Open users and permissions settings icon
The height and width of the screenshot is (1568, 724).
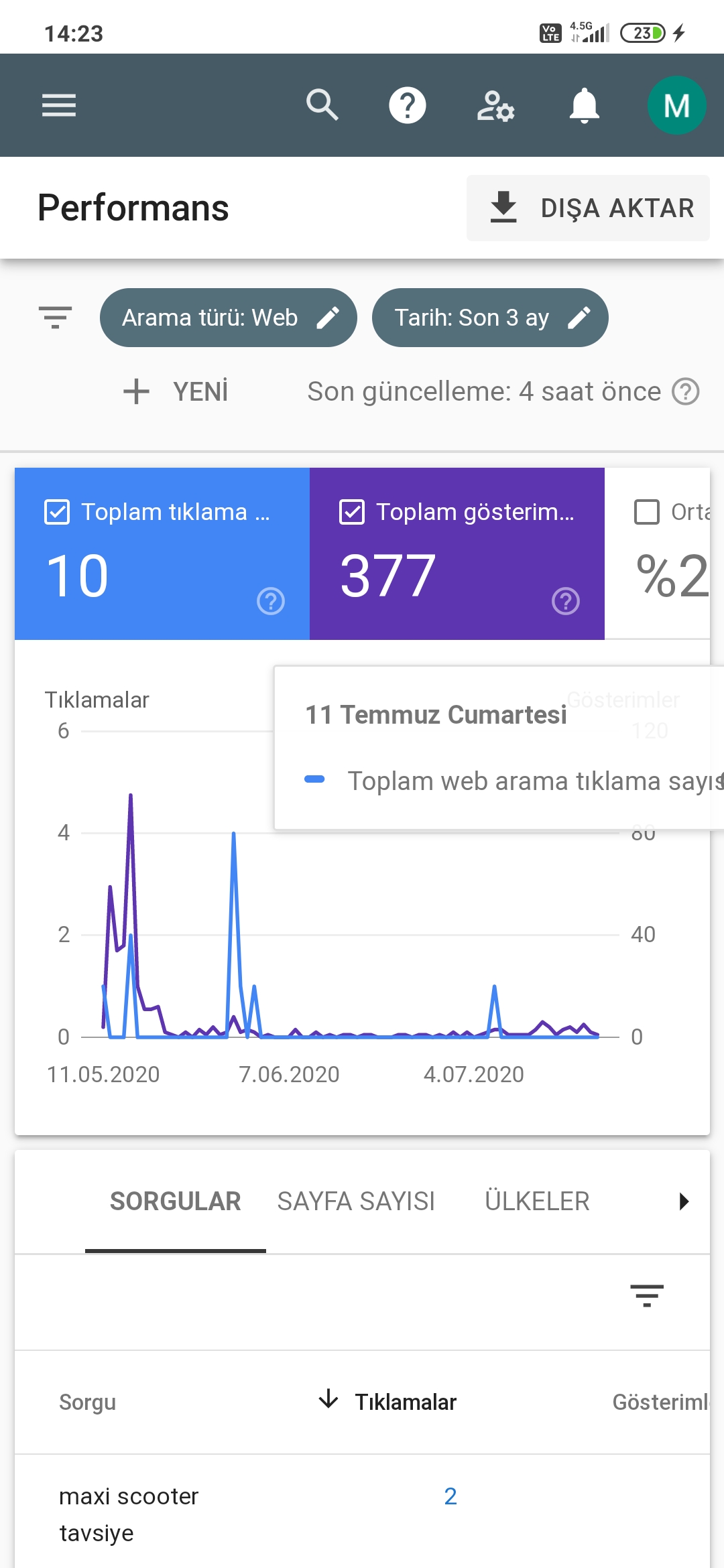495,106
